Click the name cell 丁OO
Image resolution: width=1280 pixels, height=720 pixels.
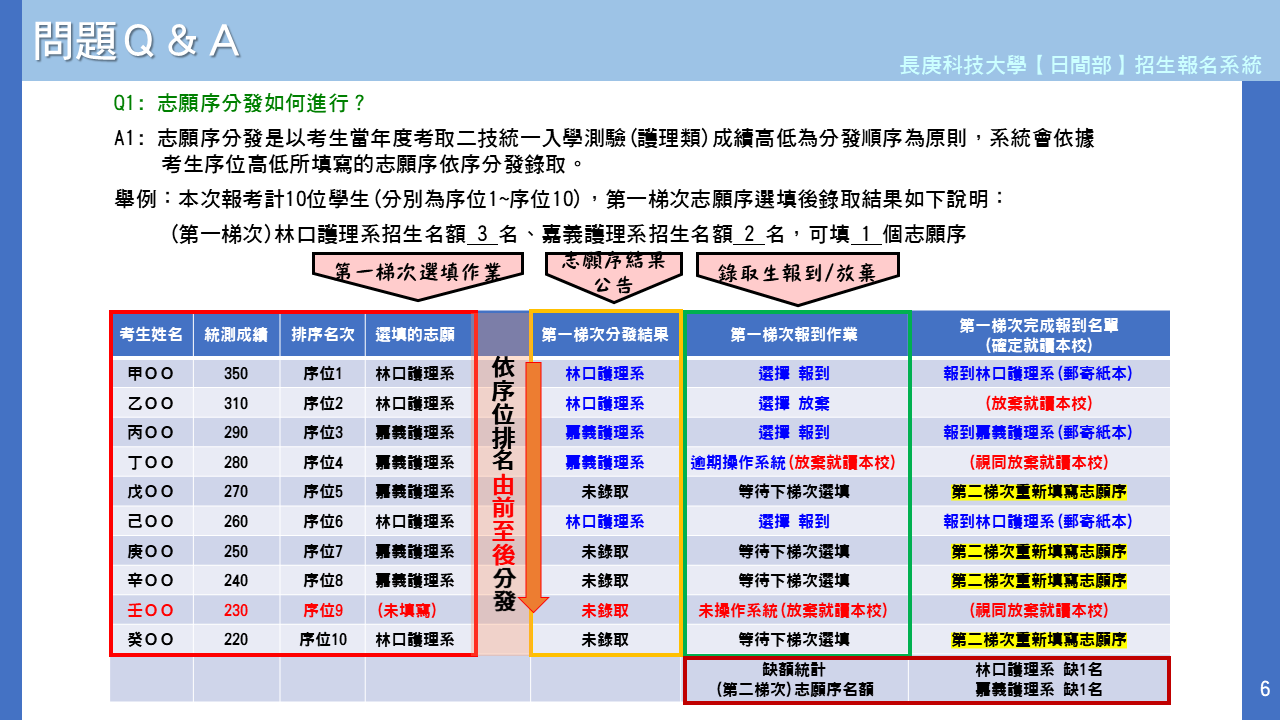[x=151, y=463]
